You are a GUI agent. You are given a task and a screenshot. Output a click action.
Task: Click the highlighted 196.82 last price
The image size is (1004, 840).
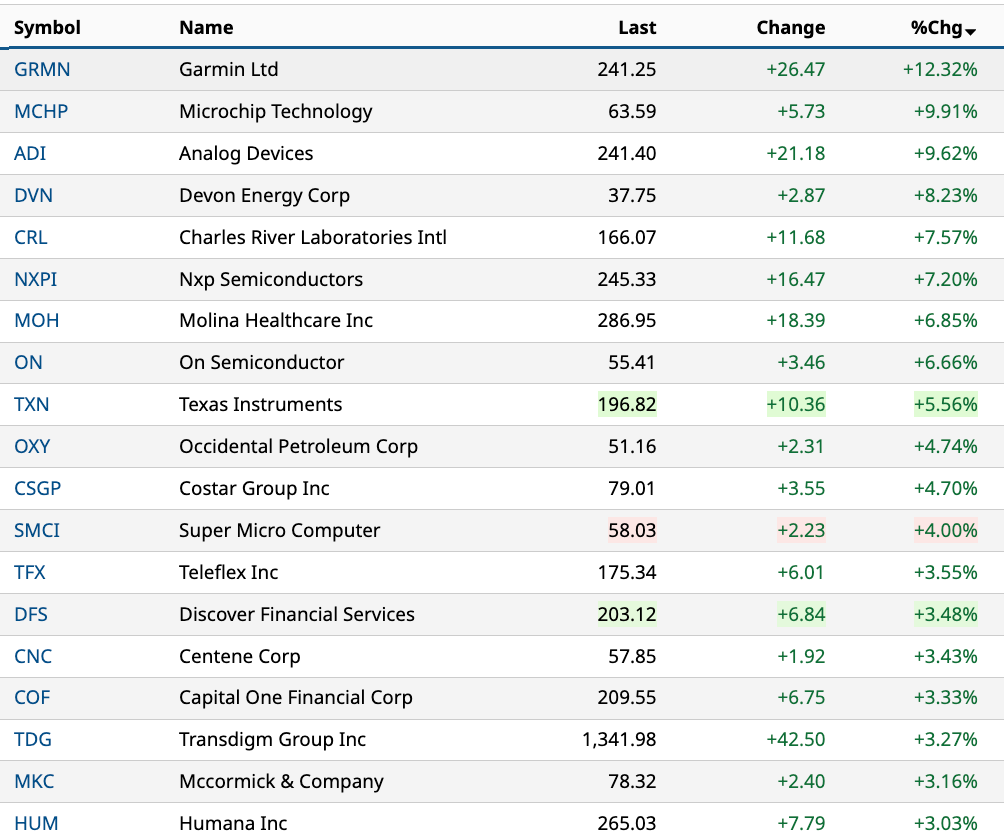[x=627, y=405]
